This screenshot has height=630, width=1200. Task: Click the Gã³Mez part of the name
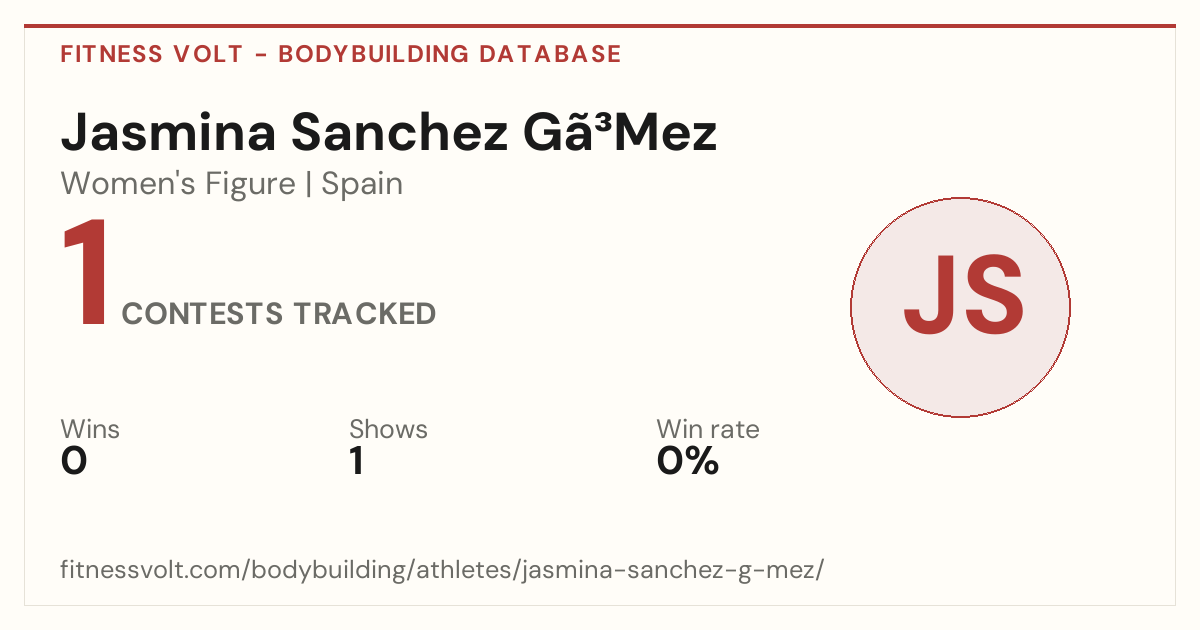pos(621,133)
